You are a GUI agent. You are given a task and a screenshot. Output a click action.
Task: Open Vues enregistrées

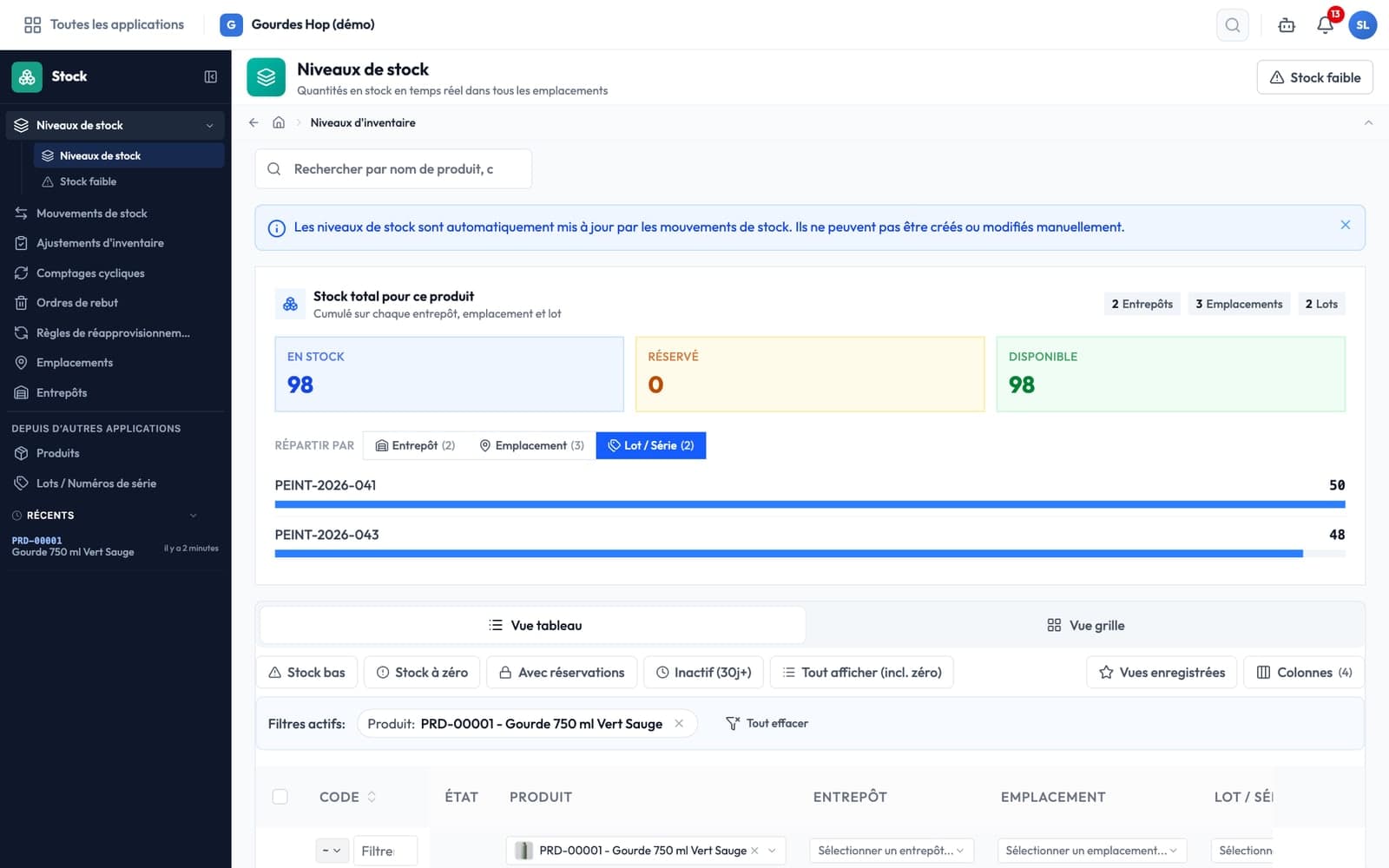pyautogui.click(x=1162, y=673)
